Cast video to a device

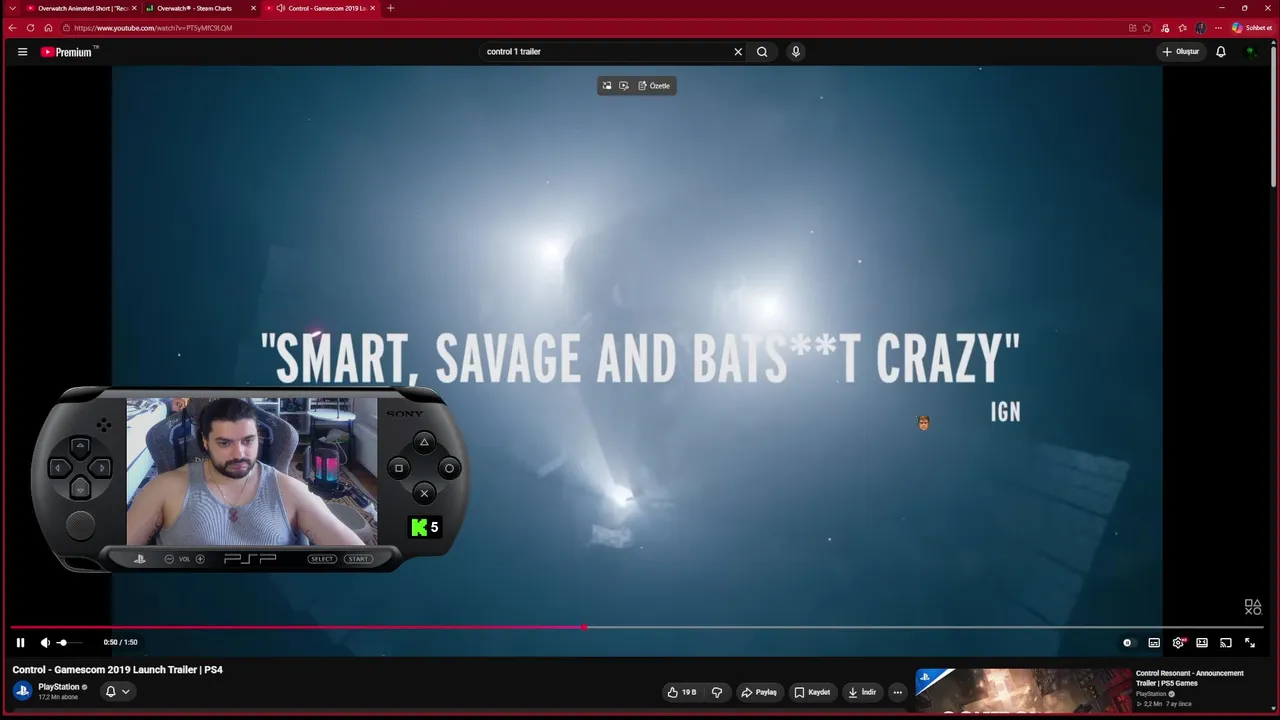1226,643
